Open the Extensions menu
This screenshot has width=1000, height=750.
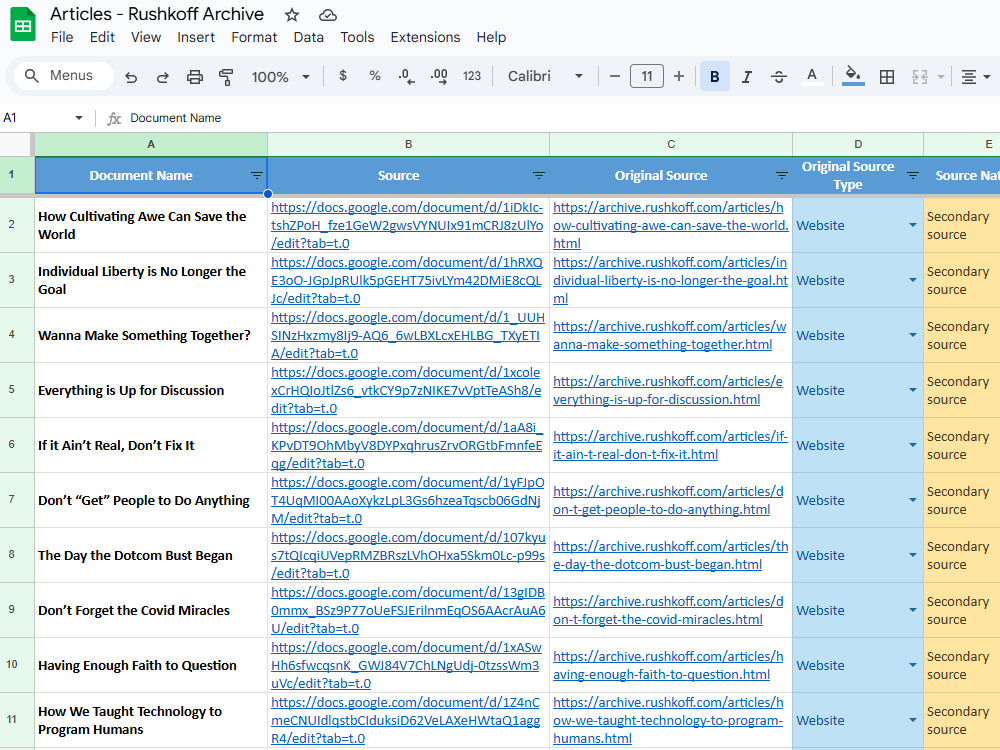425,37
